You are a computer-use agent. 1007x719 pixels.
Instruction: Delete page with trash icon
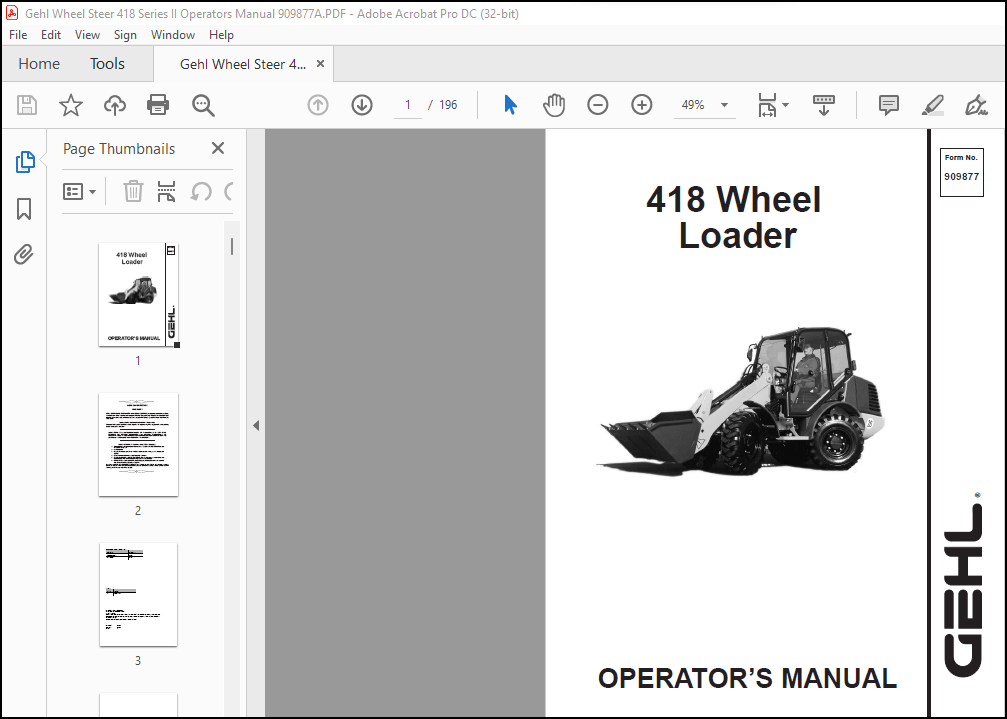click(x=133, y=191)
